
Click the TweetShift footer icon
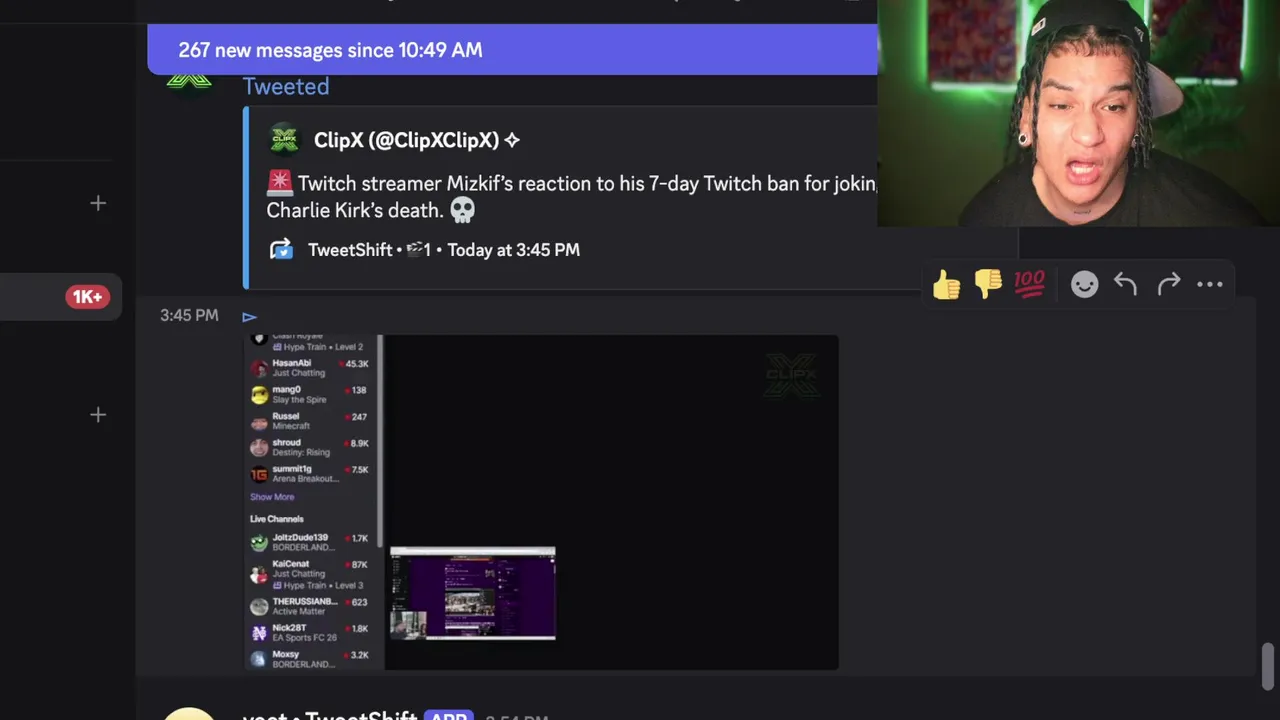click(281, 250)
